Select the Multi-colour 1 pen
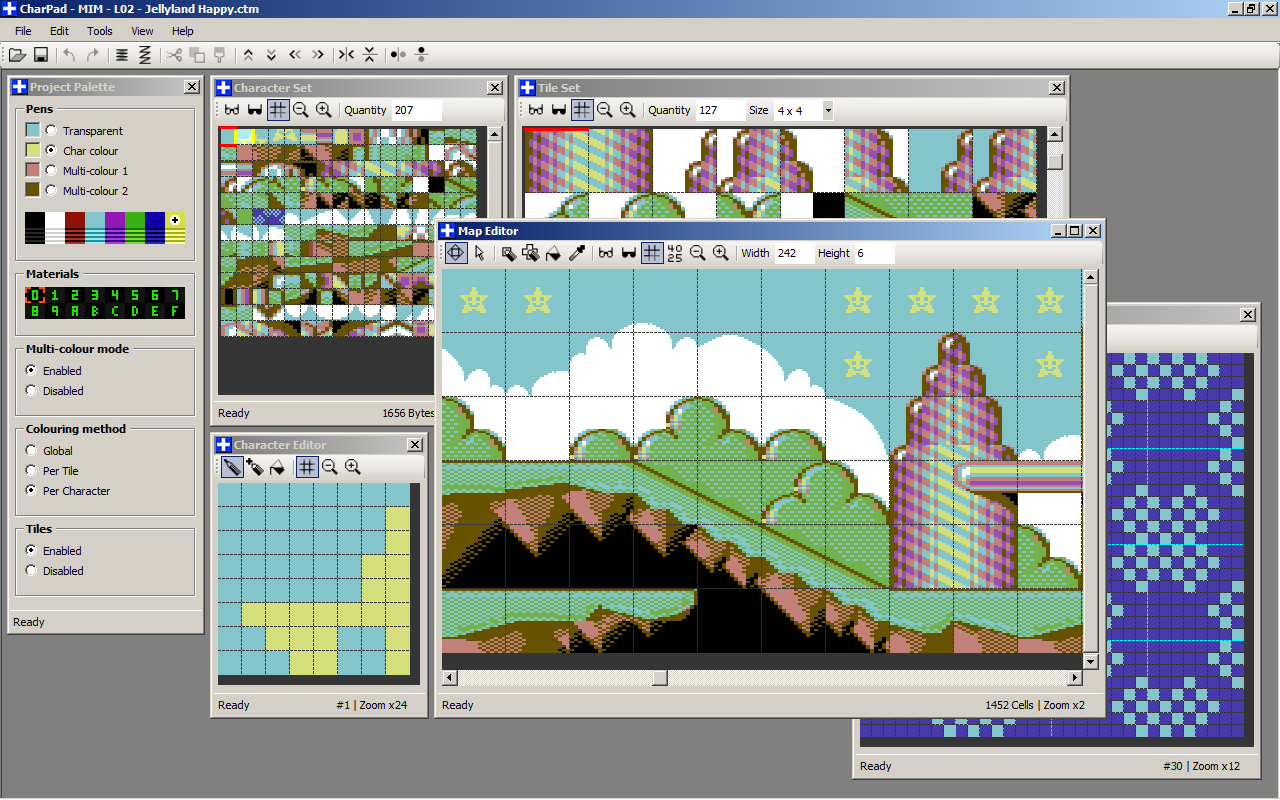The height and width of the screenshot is (800, 1280). tap(50, 170)
